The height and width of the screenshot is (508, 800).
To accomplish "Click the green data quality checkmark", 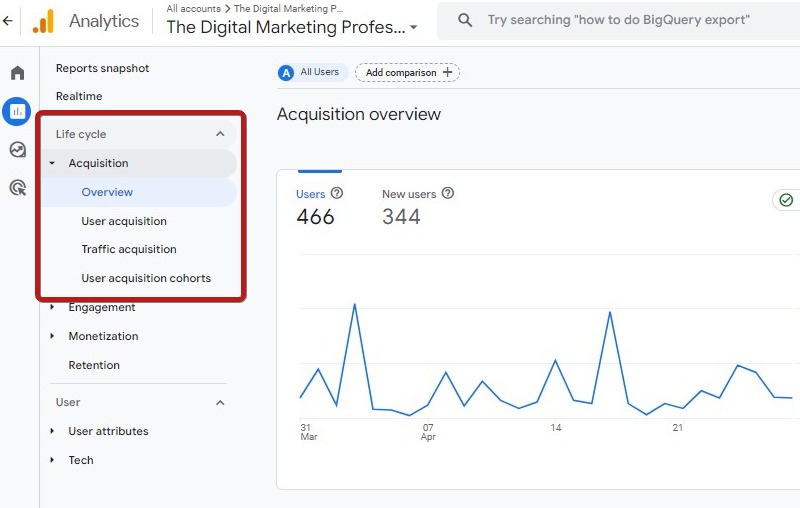I will click(786, 200).
